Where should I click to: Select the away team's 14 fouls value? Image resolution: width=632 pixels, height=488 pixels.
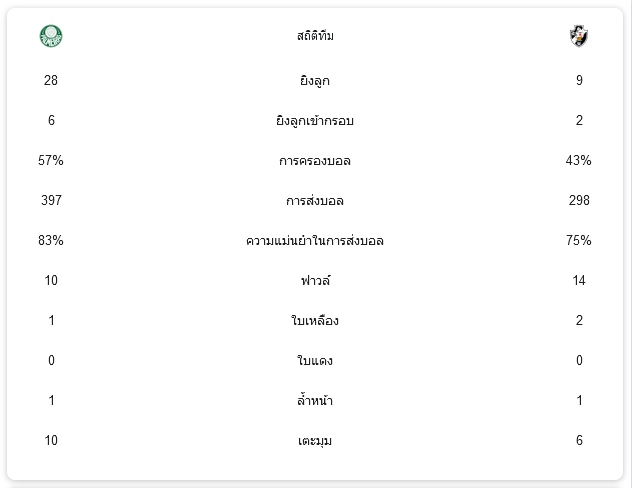[579, 280]
